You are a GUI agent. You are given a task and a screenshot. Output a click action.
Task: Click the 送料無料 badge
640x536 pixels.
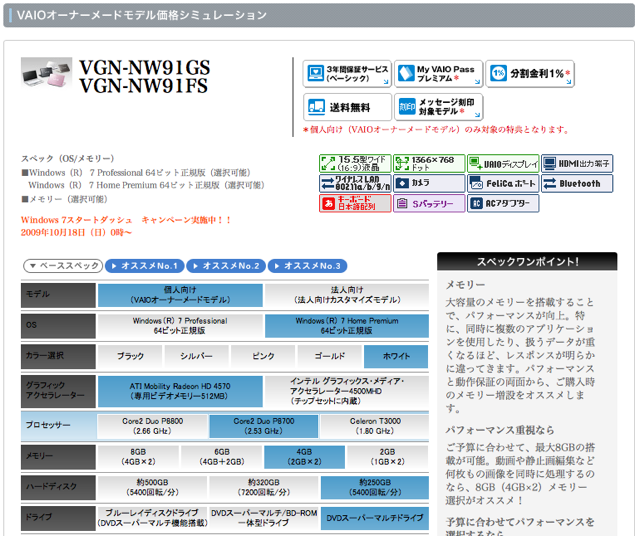pyautogui.click(x=347, y=107)
